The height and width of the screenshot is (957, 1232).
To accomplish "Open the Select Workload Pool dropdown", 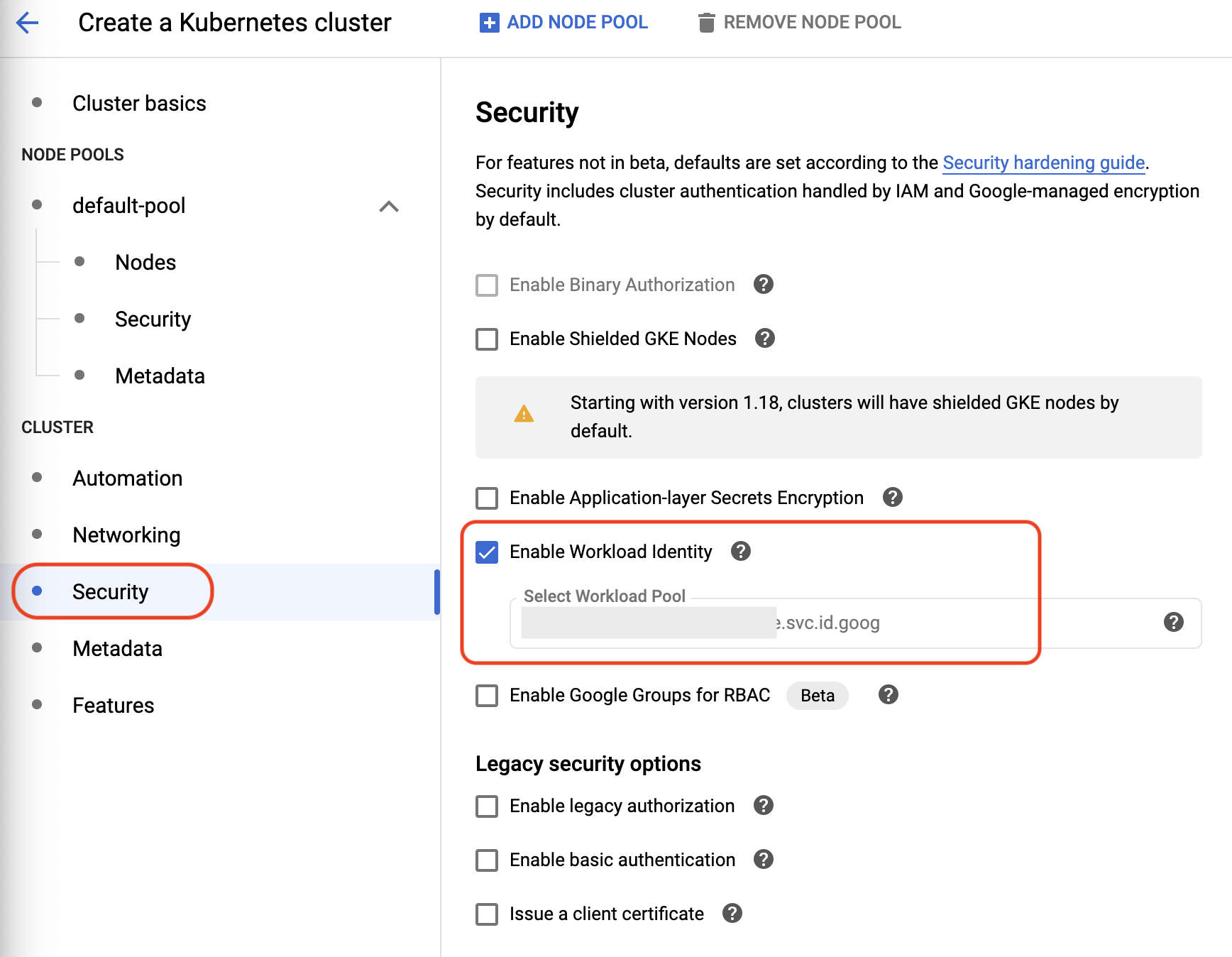I will point(855,623).
